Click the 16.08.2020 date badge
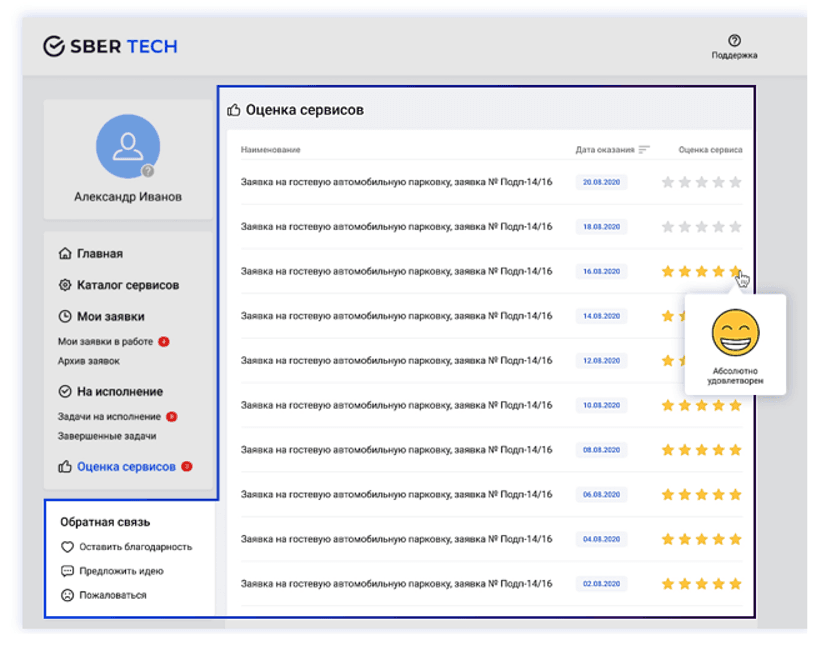831x650 pixels. click(x=601, y=271)
